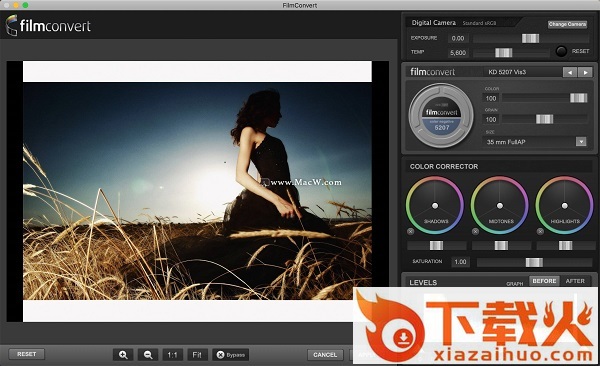
Task: Click the zoom in magnifier icon
Action: click(x=123, y=355)
